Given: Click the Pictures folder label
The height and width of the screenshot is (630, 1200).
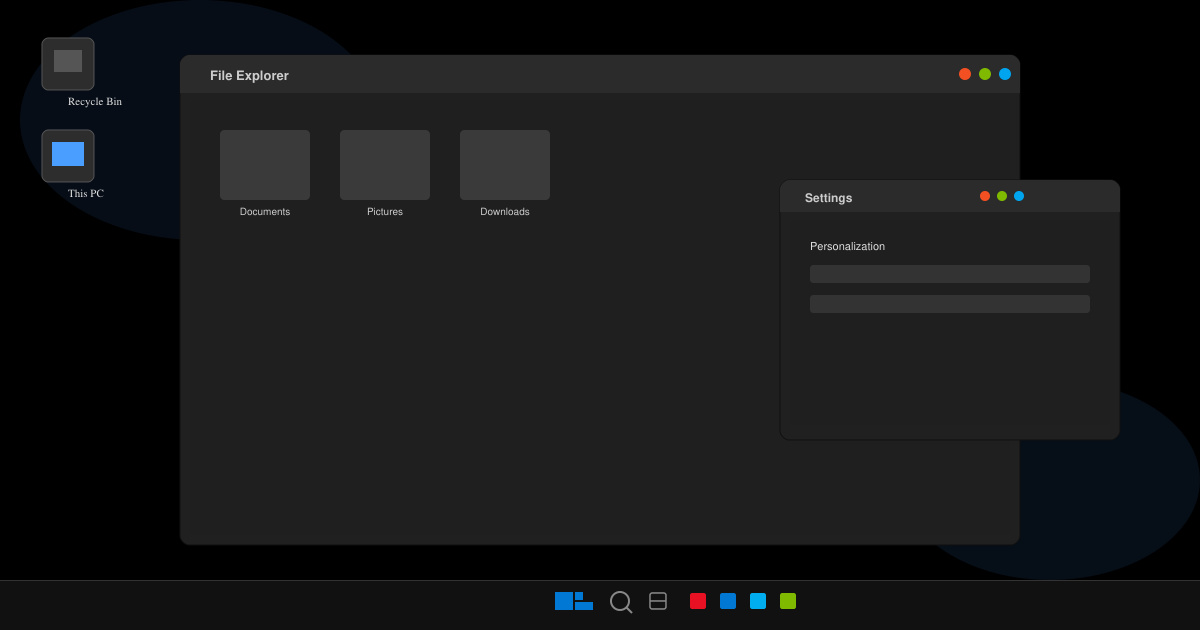Looking at the screenshot, I should tap(385, 212).
